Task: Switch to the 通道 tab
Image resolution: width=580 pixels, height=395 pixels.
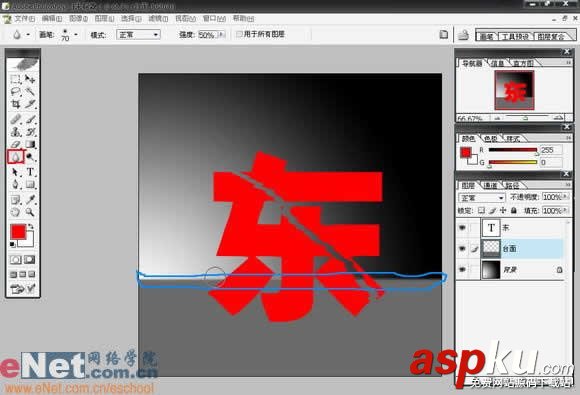Action: pos(491,185)
